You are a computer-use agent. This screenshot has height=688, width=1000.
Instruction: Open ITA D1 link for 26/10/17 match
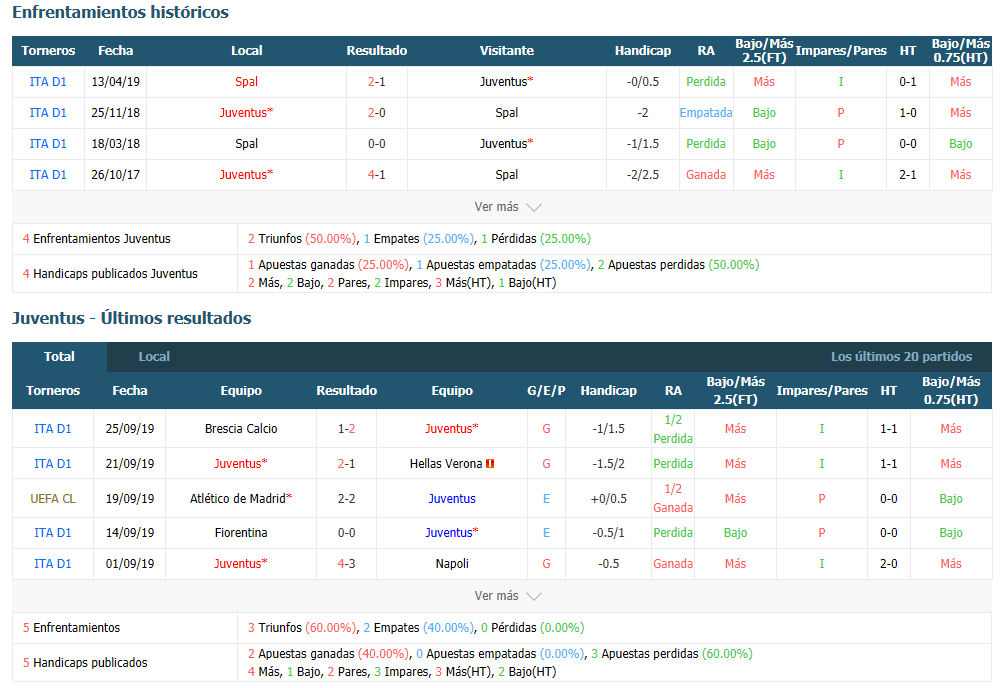click(x=48, y=175)
